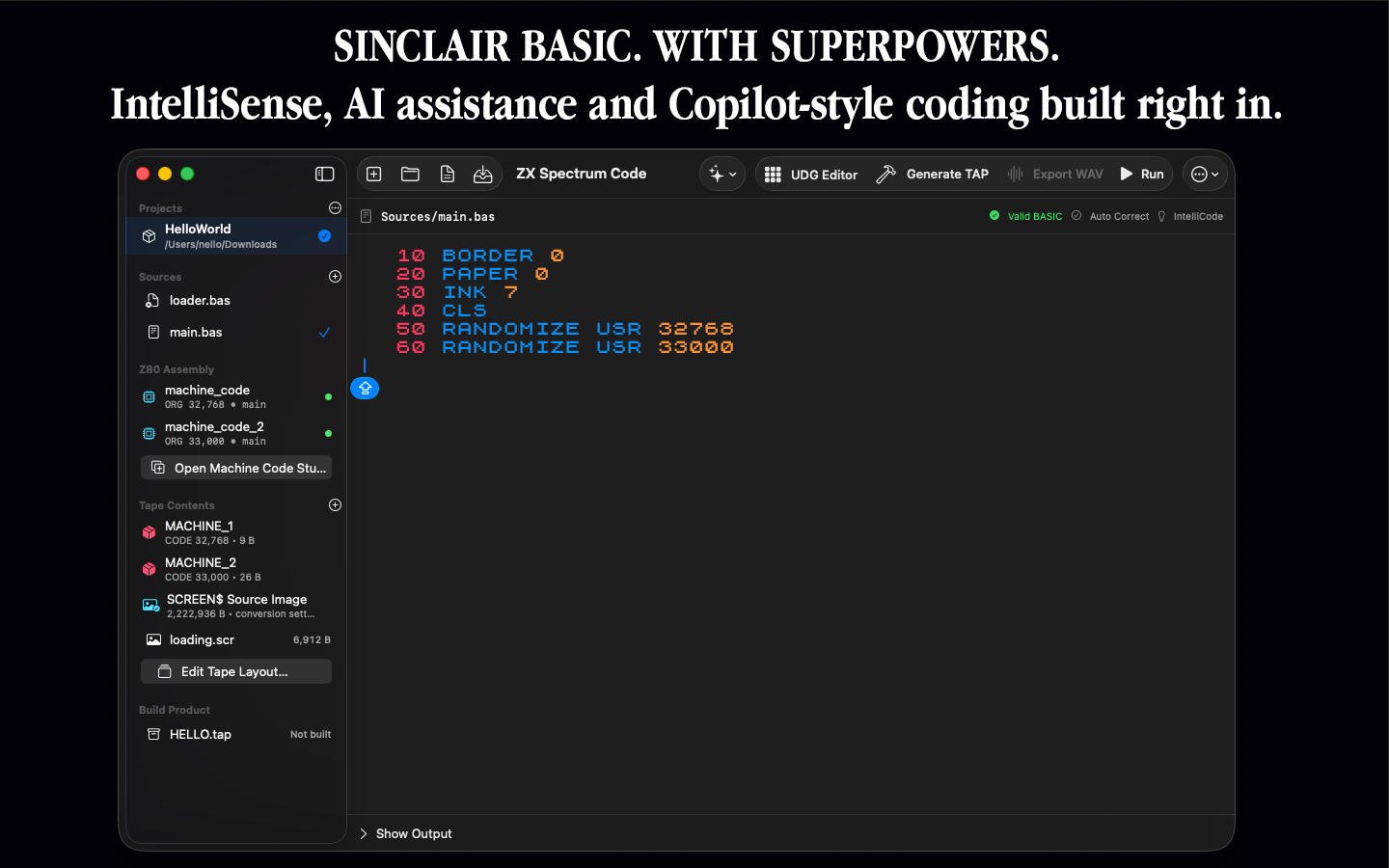Click line 60 RANDOMIZE USR 33000

[x=565, y=347]
